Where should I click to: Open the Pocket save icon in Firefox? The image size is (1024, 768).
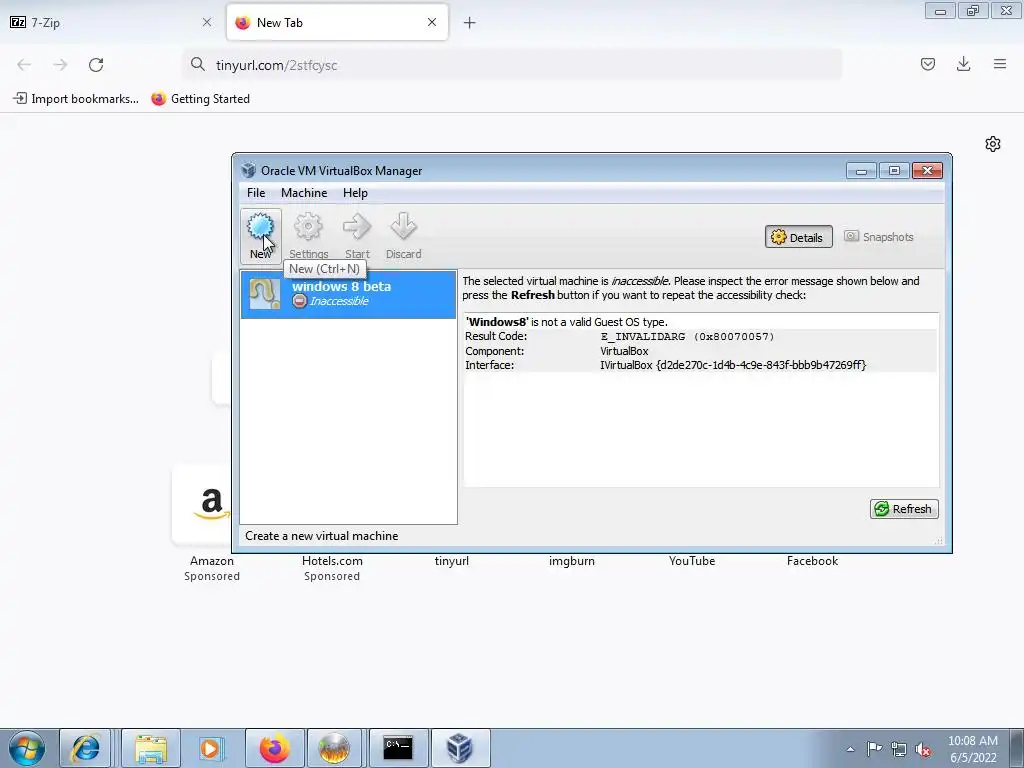point(928,64)
